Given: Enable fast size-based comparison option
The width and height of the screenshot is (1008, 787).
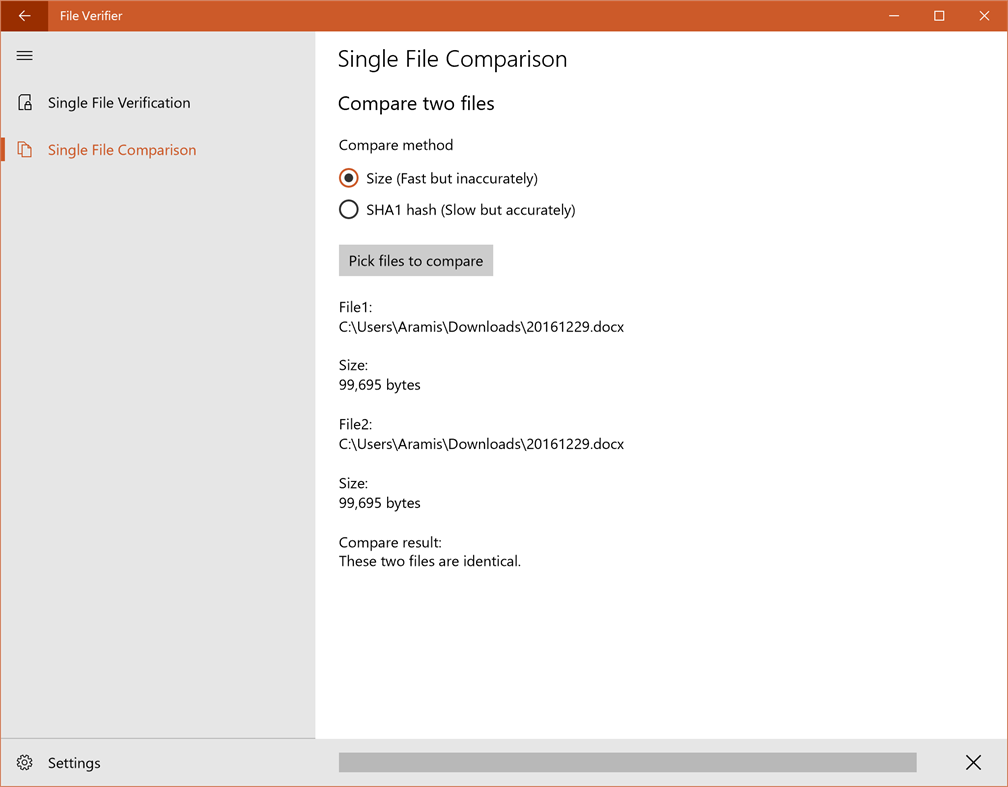Looking at the screenshot, I should point(348,177).
